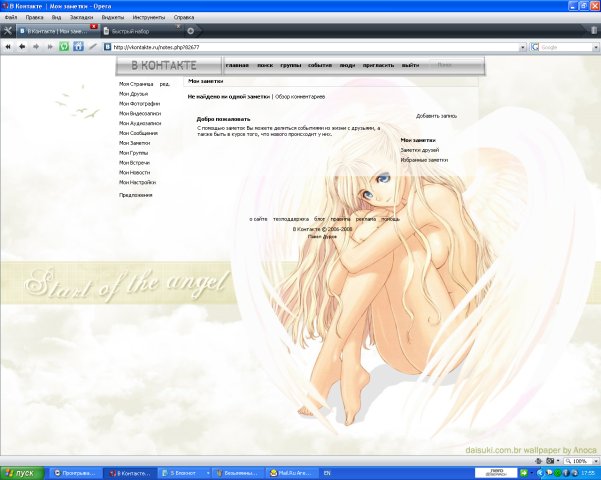
Task: Click the В Контакте logo
Action: pos(164,66)
